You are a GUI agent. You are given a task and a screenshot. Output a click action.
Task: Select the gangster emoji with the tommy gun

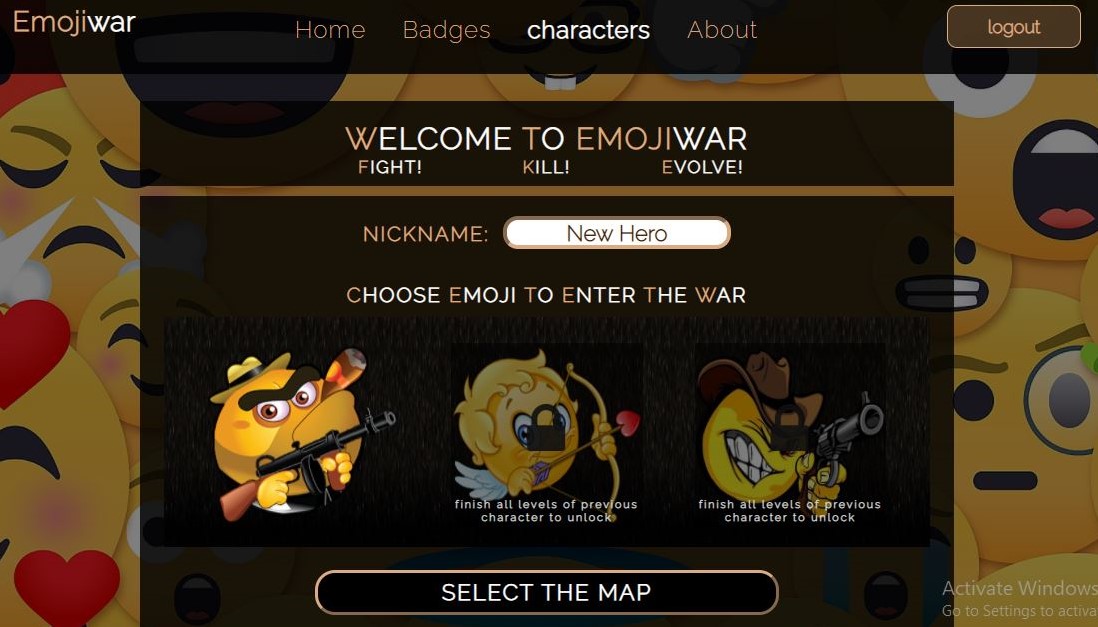[x=303, y=433]
